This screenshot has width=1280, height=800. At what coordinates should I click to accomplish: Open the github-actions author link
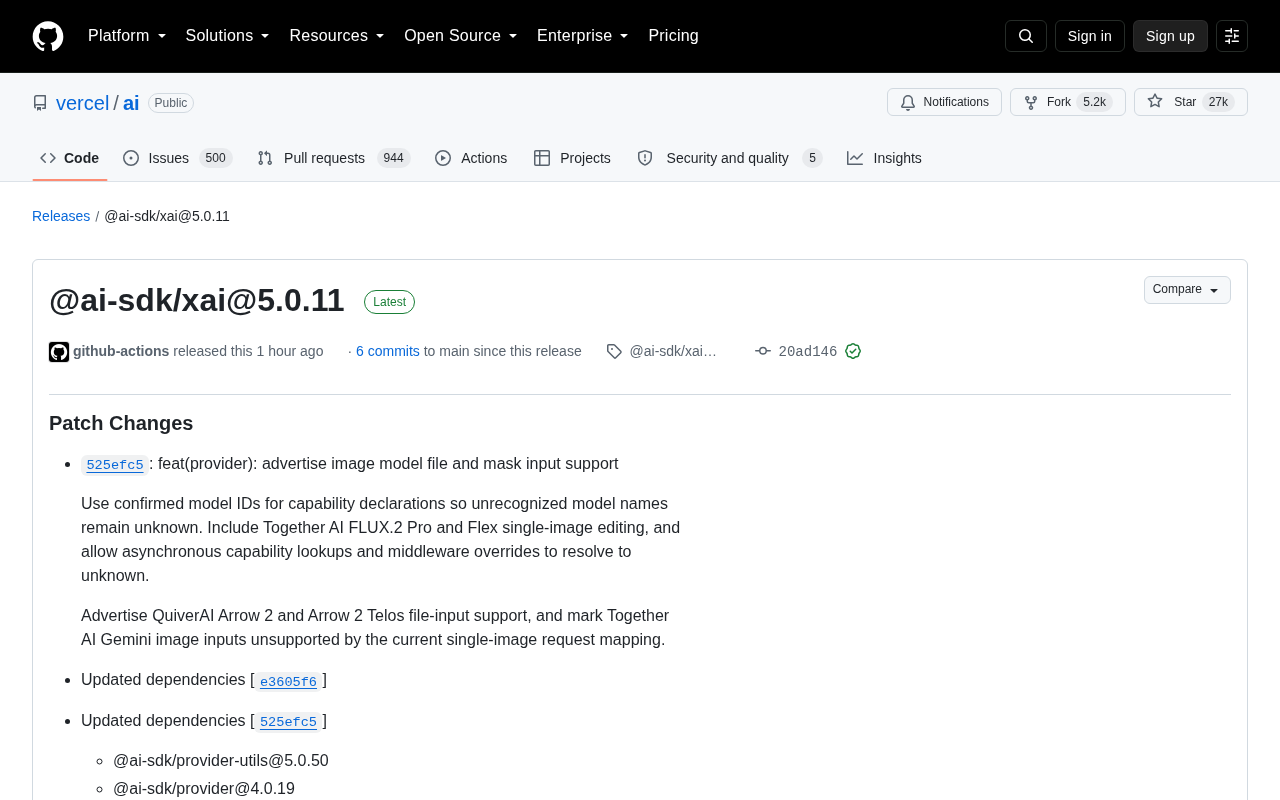point(121,351)
